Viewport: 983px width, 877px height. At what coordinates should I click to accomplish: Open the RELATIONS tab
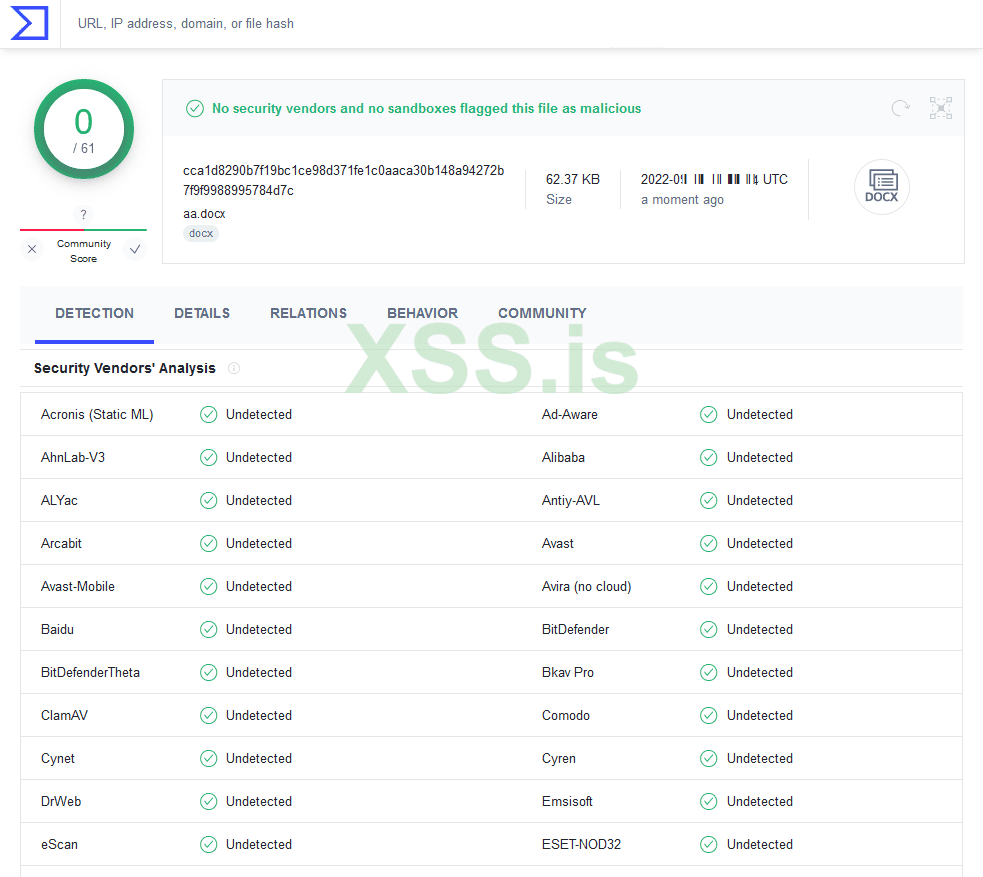pyautogui.click(x=308, y=313)
